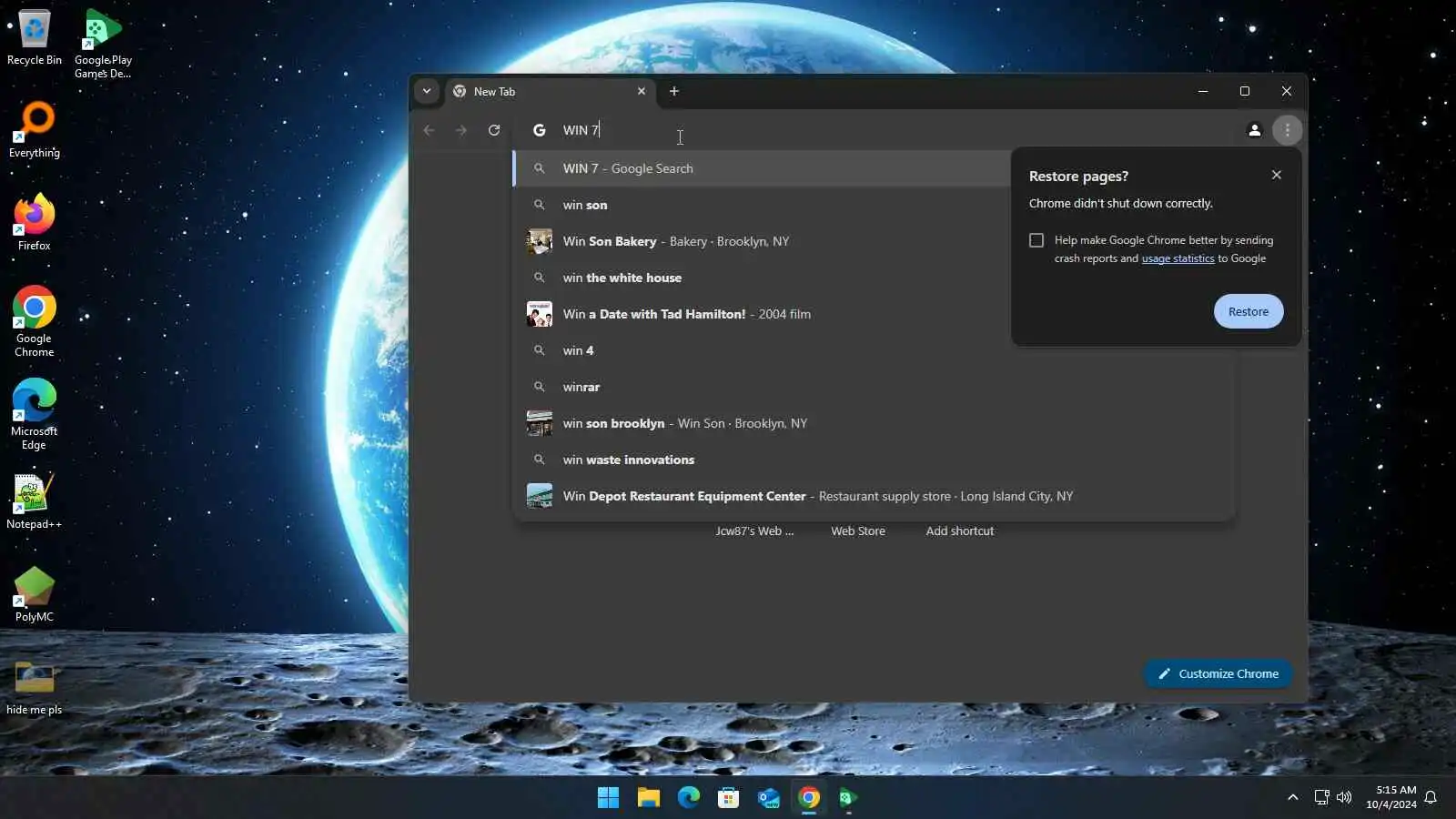Open the Everything search desktop shortcut

click(x=35, y=130)
